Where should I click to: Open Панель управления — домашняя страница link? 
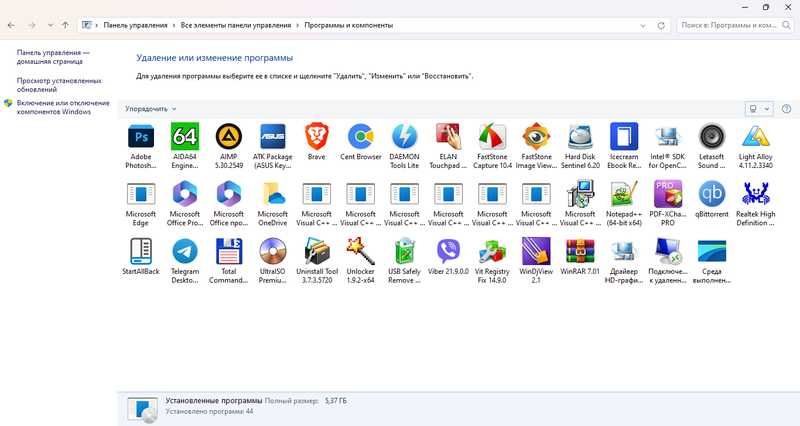coord(53,57)
